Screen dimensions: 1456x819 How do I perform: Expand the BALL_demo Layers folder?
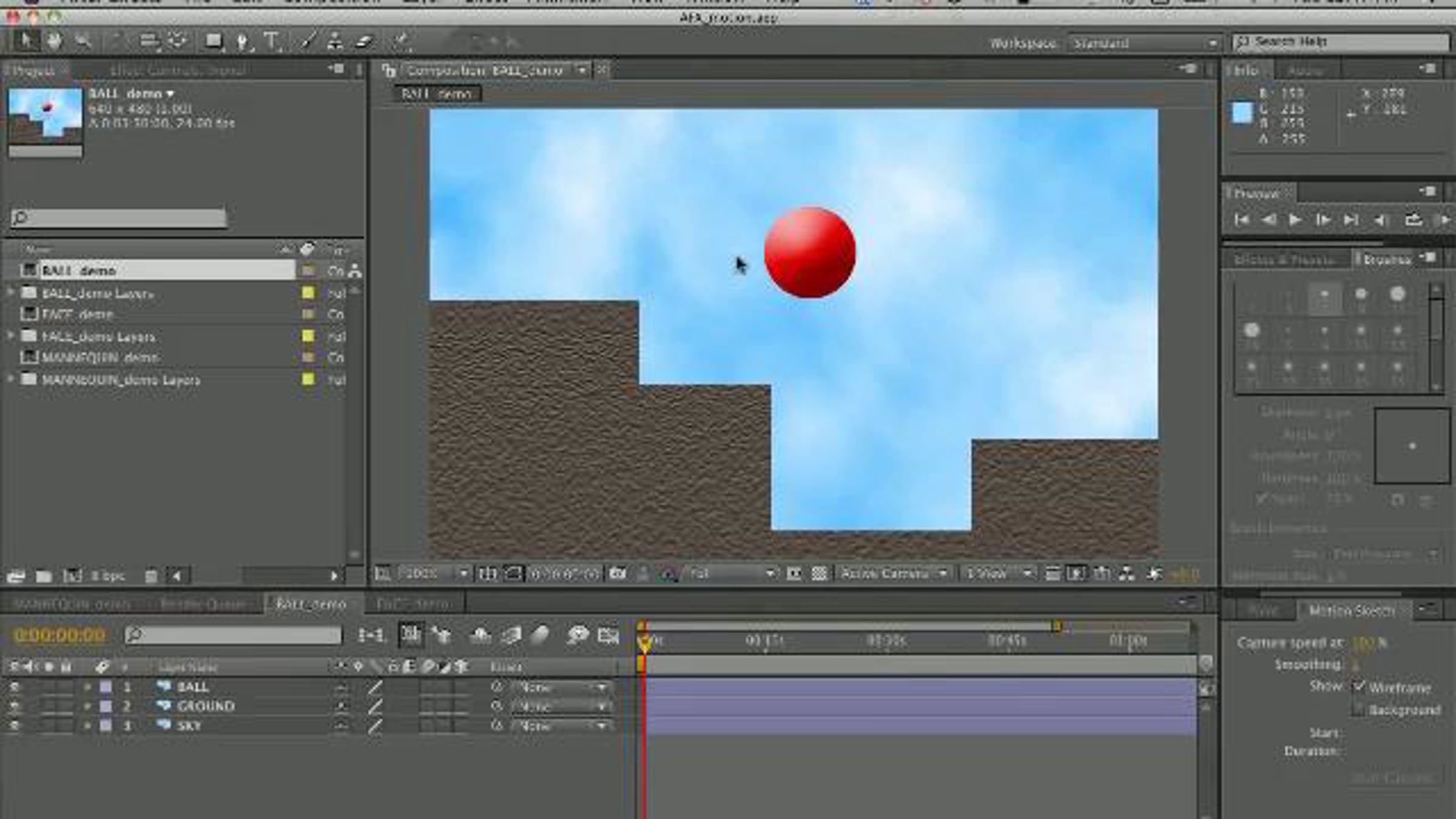tap(10, 293)
